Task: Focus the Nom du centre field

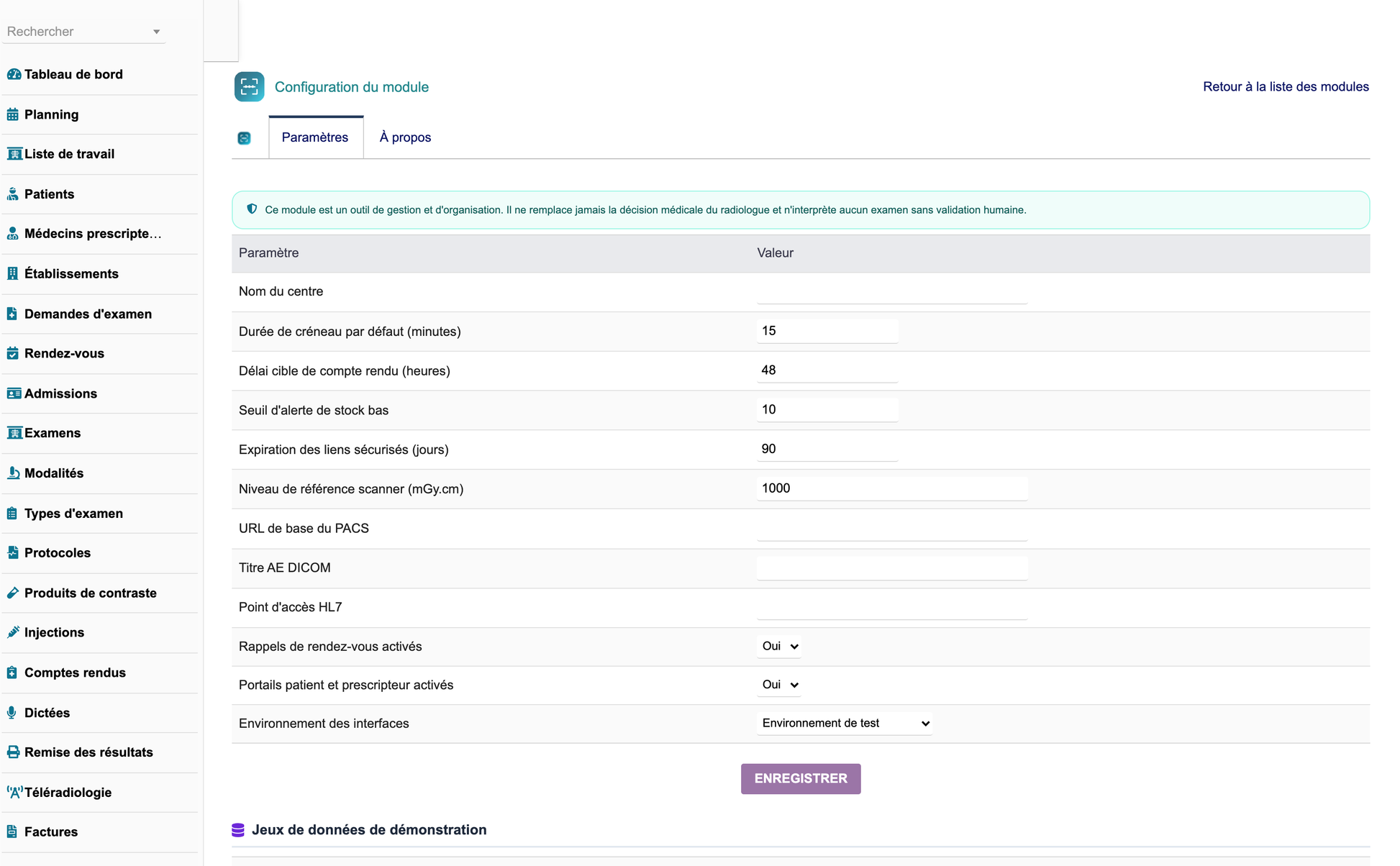Action: pyautogui.click(x=892, y=291)
